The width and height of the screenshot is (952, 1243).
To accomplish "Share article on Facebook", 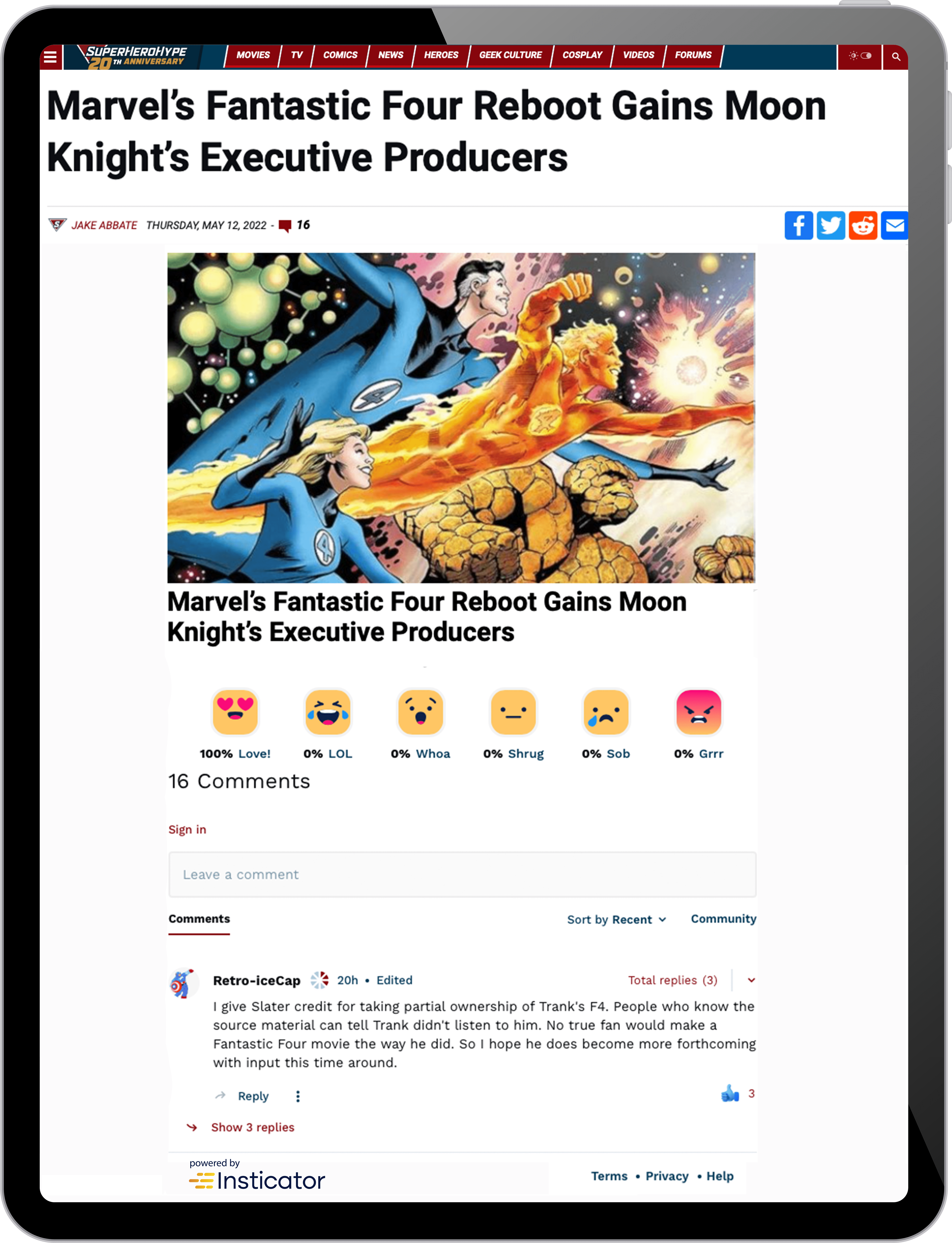I will [798, 226].
